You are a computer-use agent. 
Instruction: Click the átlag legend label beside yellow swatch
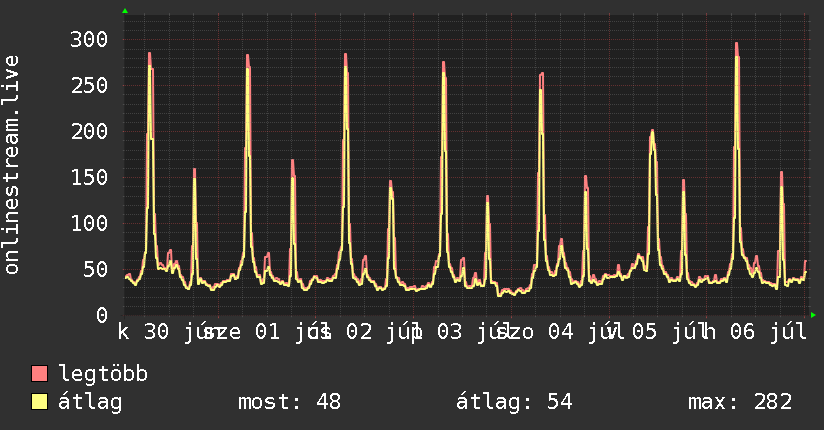click(90, 402)
